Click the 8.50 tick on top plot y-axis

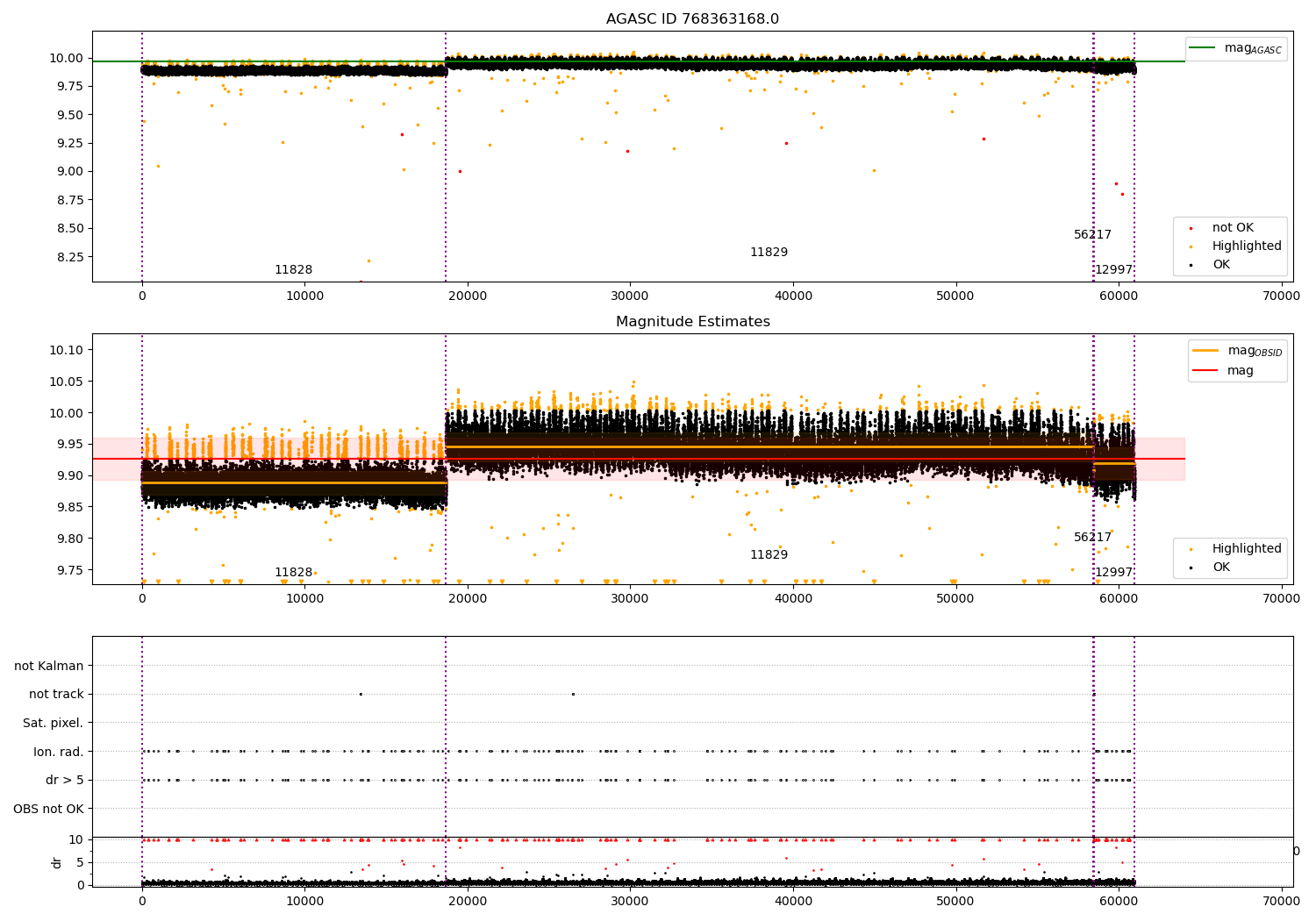(x=71, y=228)
